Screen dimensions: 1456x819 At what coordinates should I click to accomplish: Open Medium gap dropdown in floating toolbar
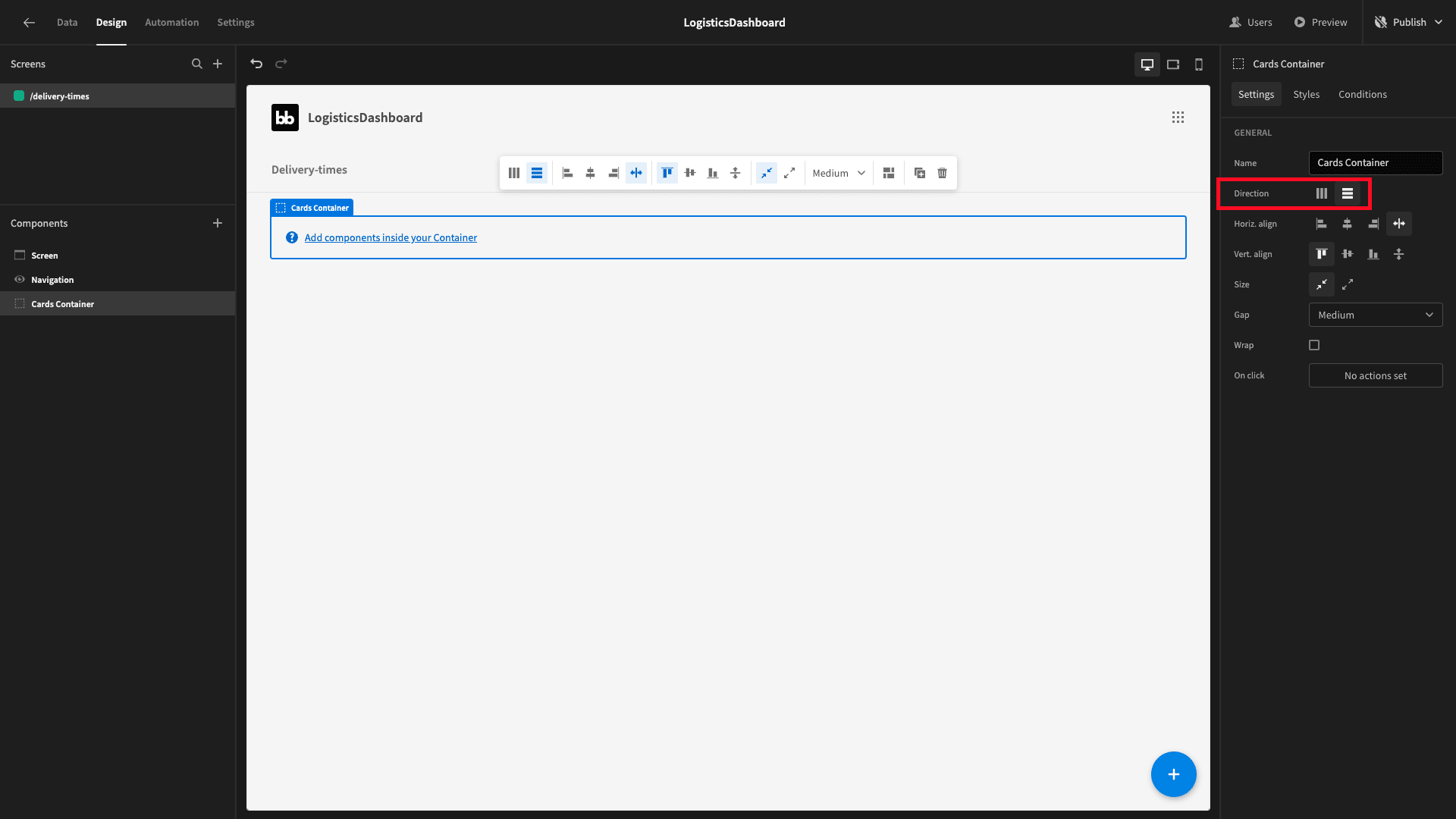(839, 173)
